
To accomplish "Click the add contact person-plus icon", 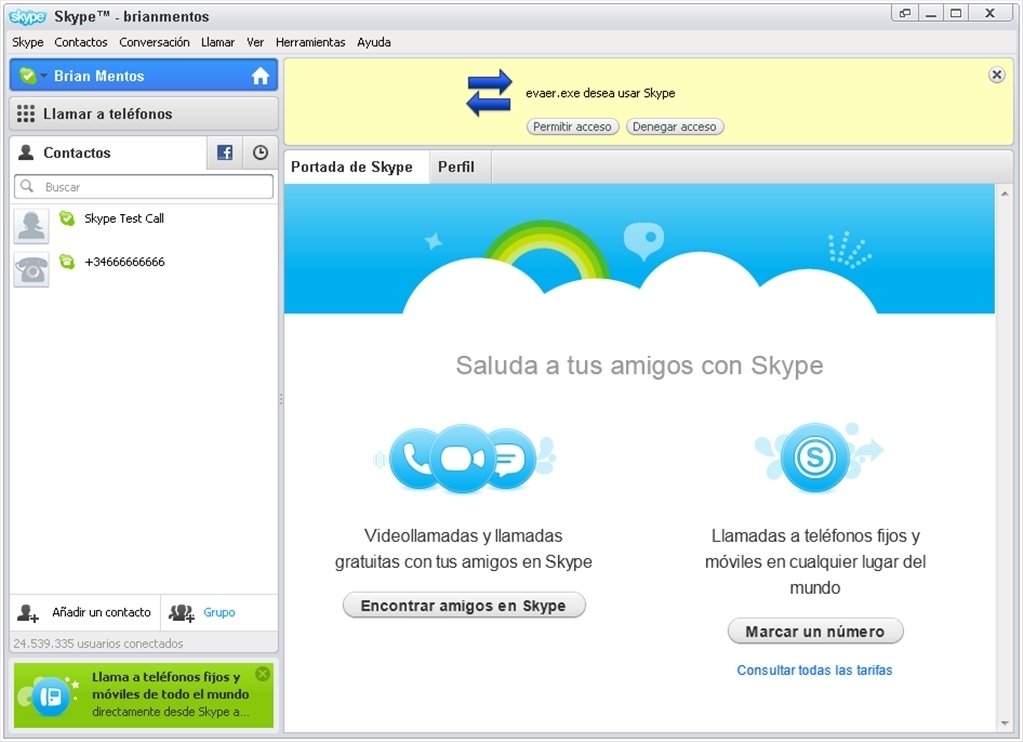I will click(x=28, y=613).
